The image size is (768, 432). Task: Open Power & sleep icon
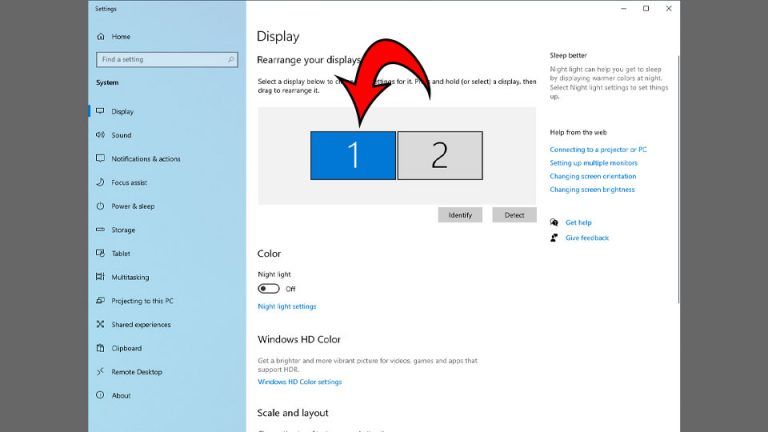(x=101, y=206)
